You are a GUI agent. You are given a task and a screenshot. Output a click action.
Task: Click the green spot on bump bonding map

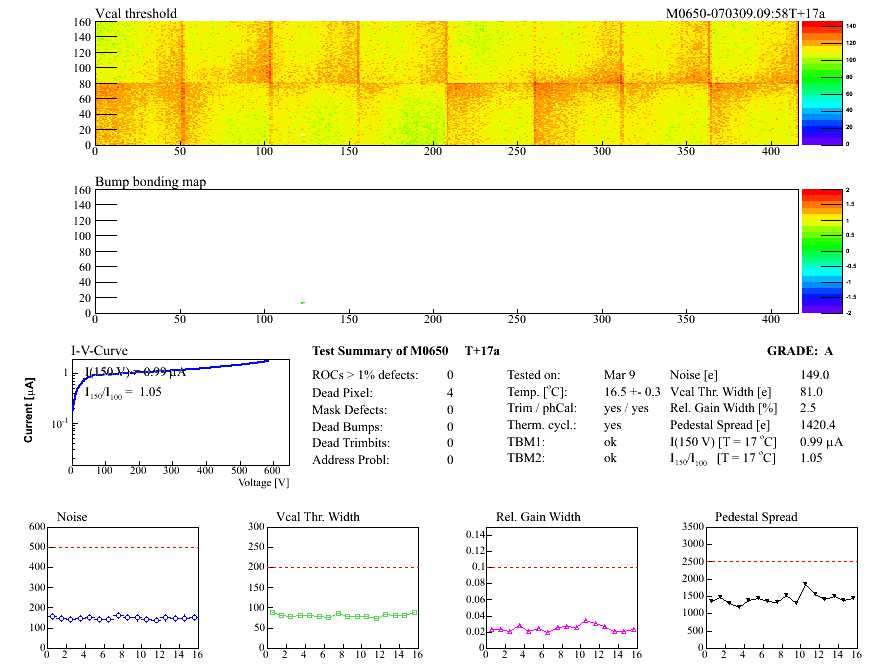(x=303, y=302)
